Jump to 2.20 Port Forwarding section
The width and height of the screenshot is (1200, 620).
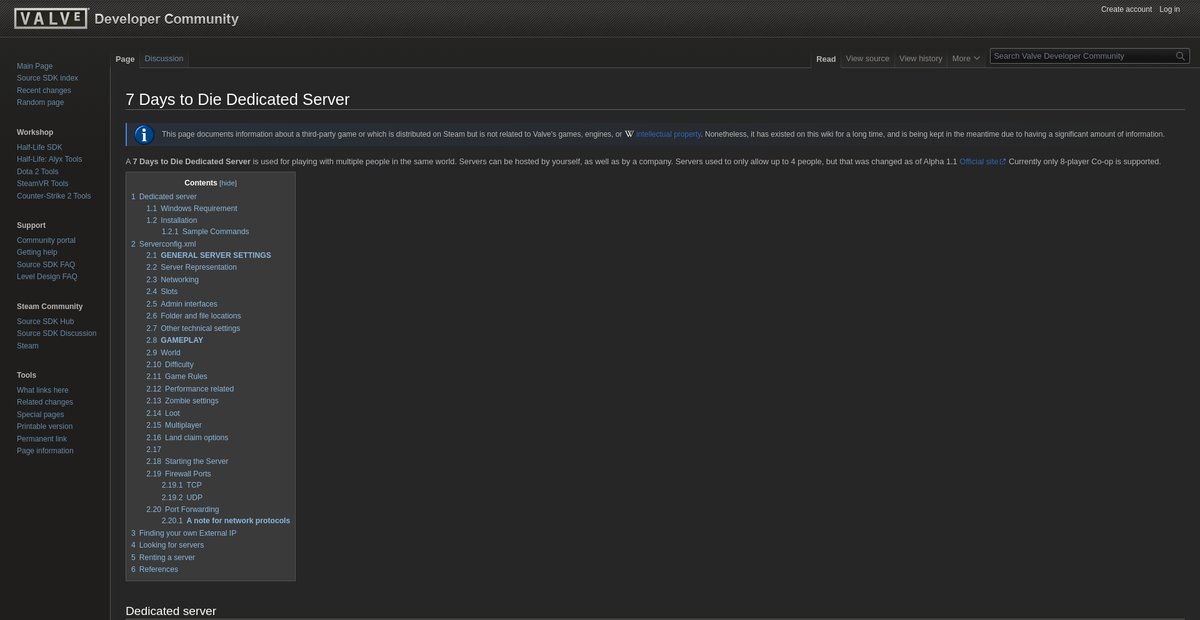click(x=183, y=509)
